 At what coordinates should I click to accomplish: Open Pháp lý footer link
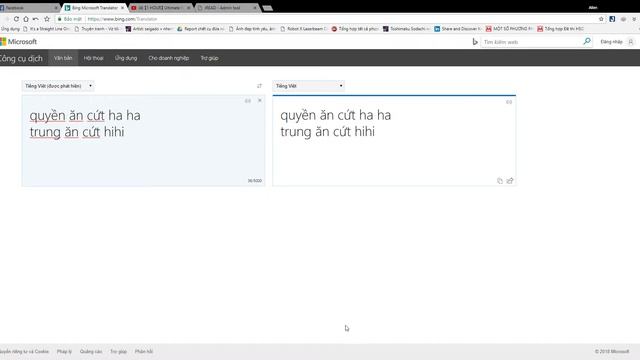(64, 351)
